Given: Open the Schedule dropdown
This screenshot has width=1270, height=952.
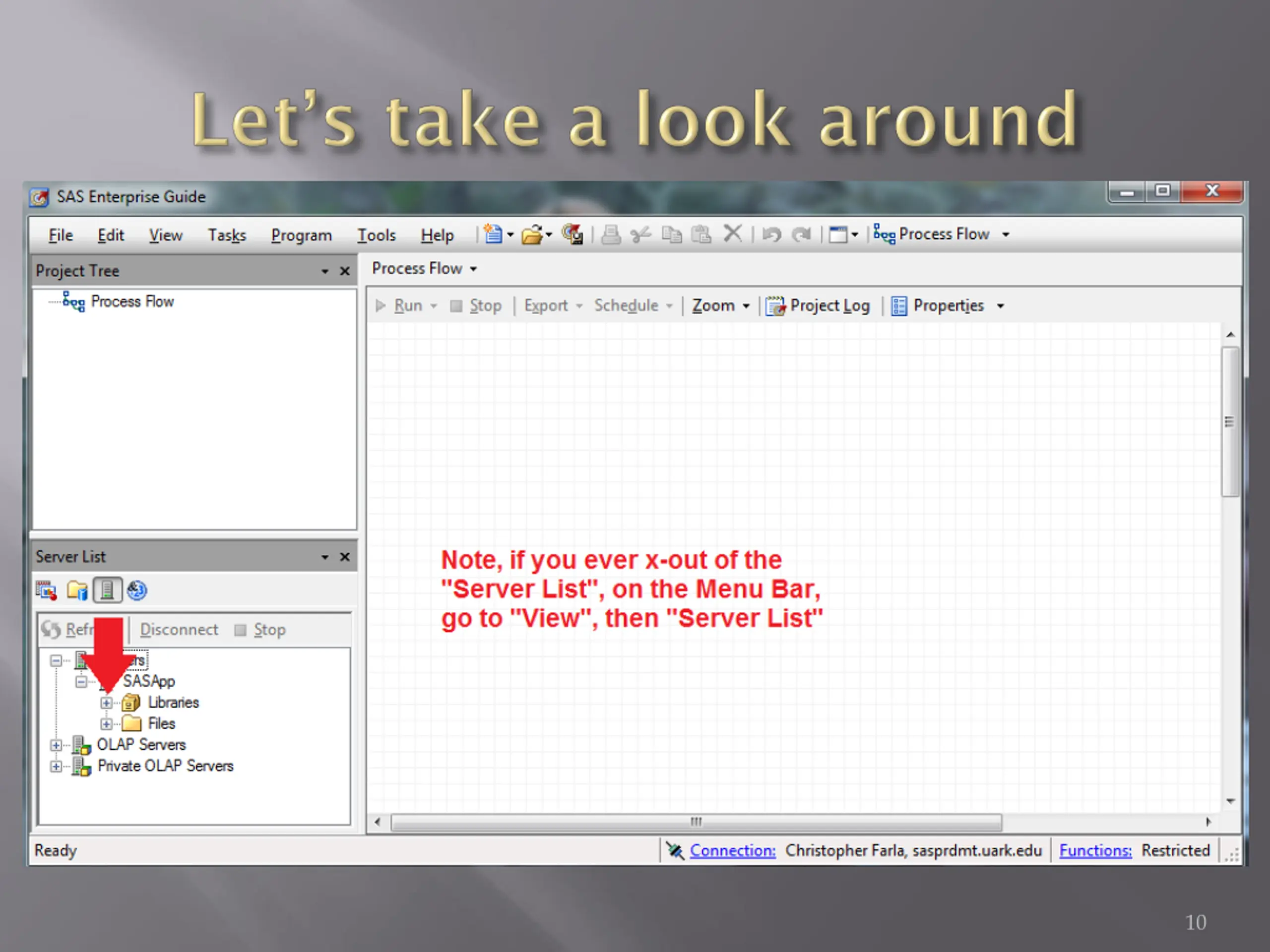Looking at the screenshot, I should [634, 305].
